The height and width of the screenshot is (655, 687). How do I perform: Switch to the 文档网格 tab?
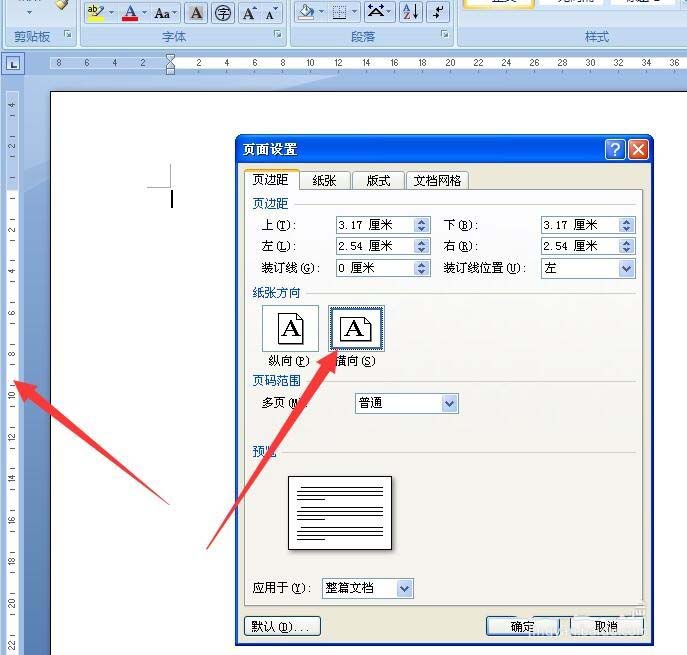pyautogui.click(x=437, y=181)
